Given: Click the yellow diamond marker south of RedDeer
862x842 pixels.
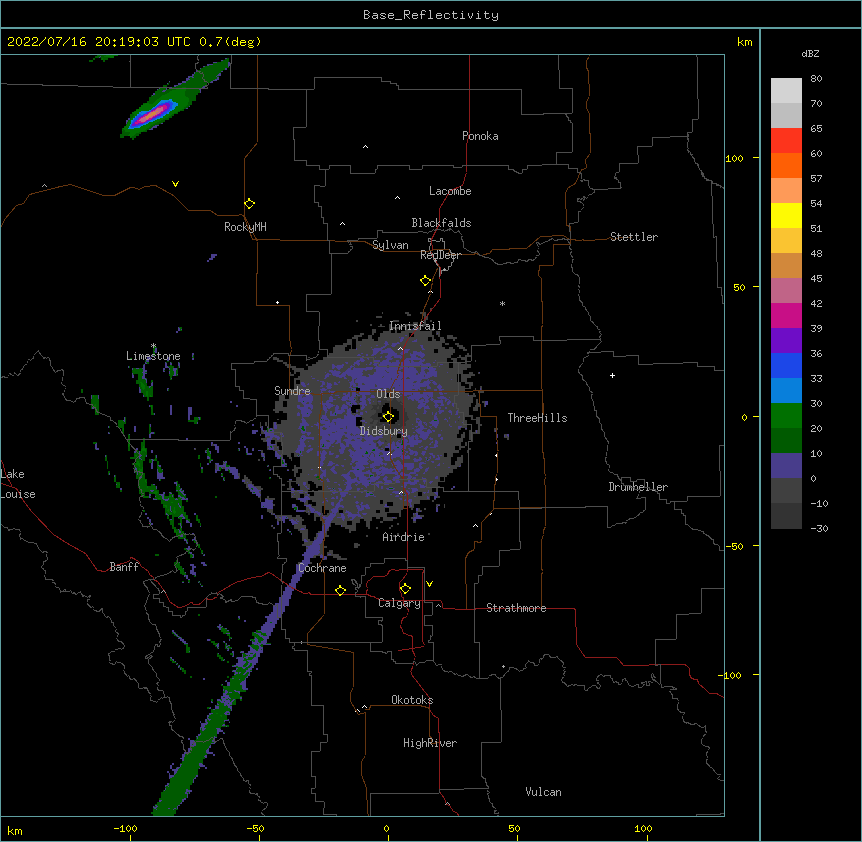Looking at the screenshot, I should click(x=425, y=281).
